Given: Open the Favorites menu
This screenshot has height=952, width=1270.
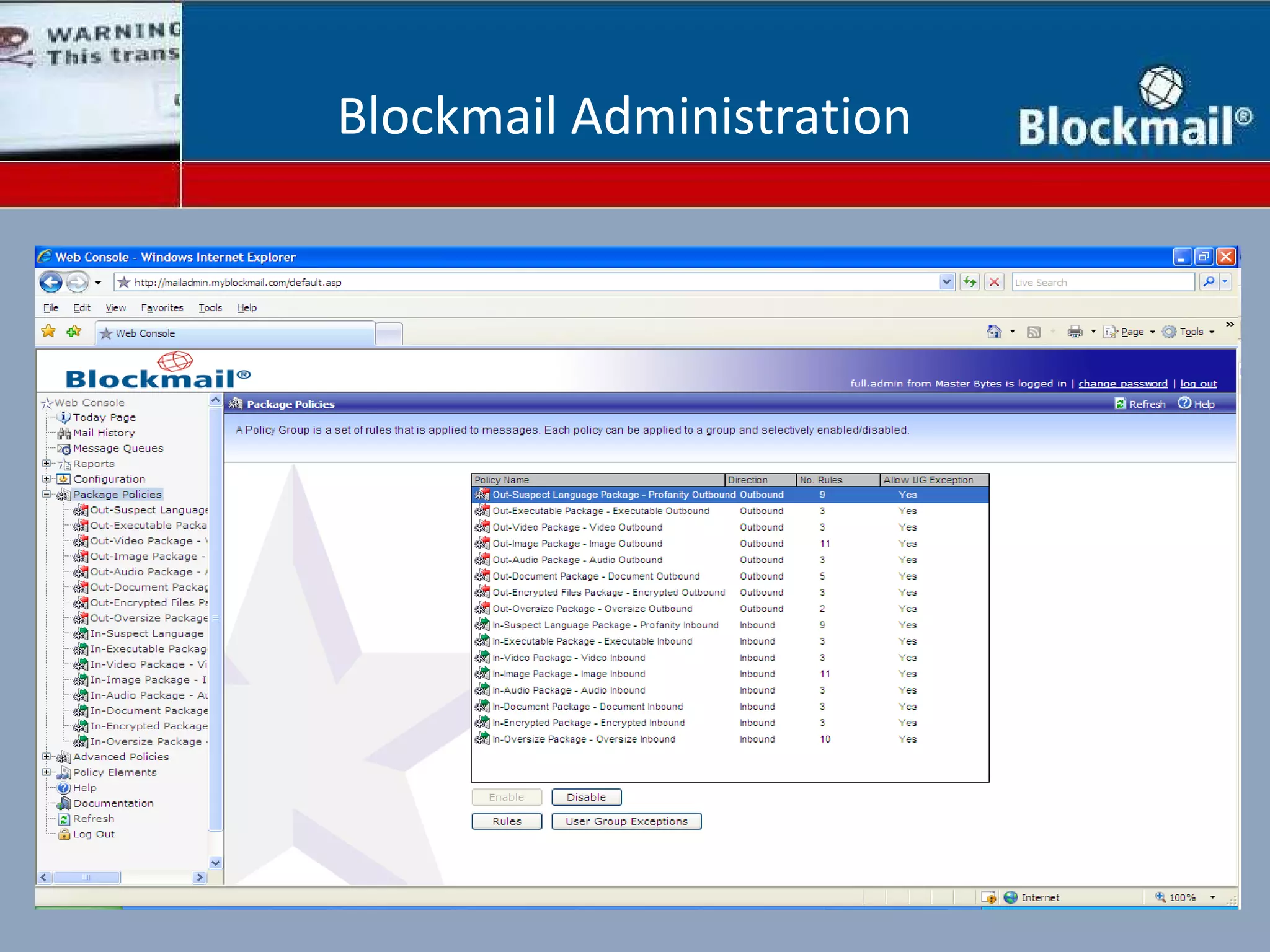Looking at the screenshot, I should point(162,307).
